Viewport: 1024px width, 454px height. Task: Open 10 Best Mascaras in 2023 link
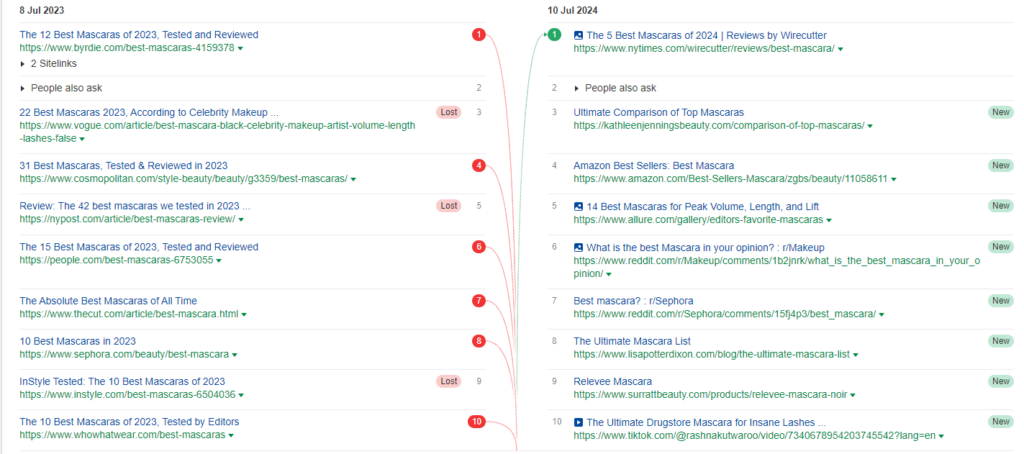pyautogui.click(x=78, y=341)
